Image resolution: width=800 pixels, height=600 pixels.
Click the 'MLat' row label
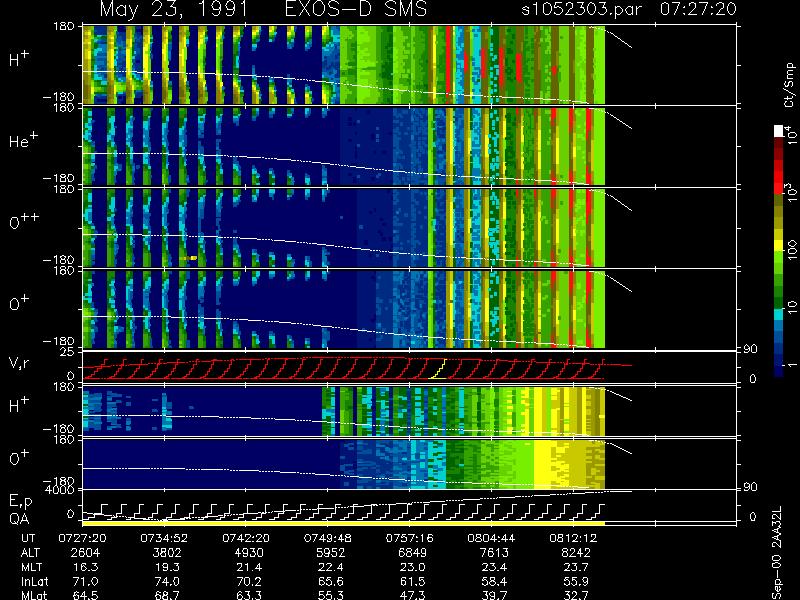tap(34, 595)
